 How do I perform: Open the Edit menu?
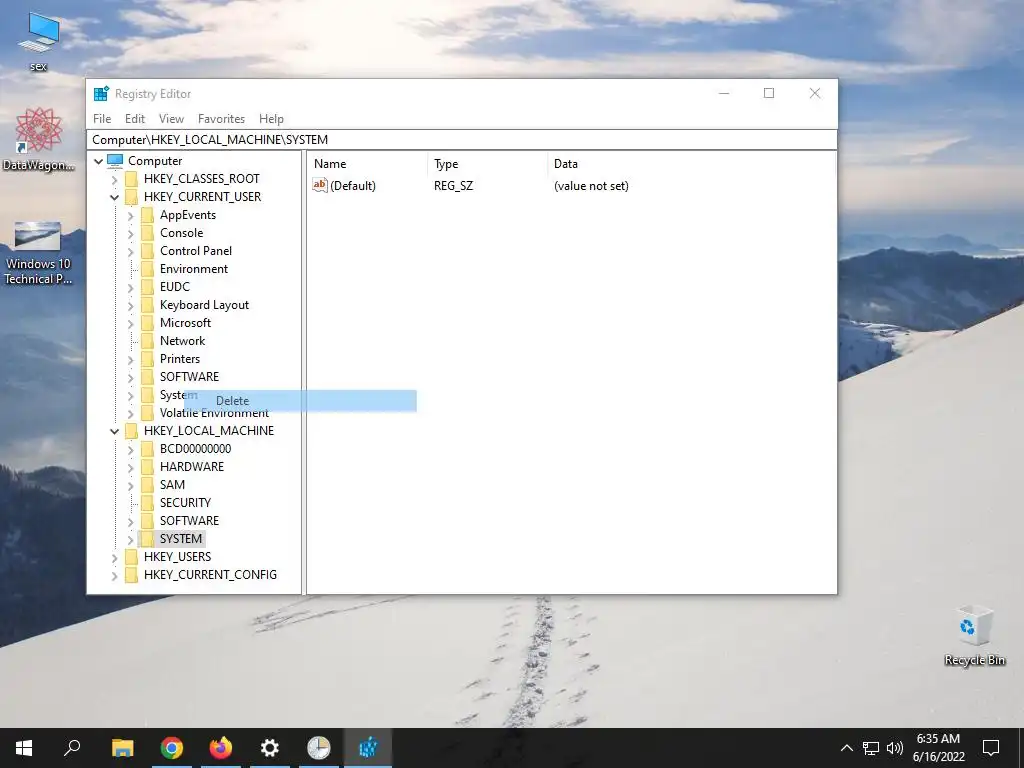point(135,119)
